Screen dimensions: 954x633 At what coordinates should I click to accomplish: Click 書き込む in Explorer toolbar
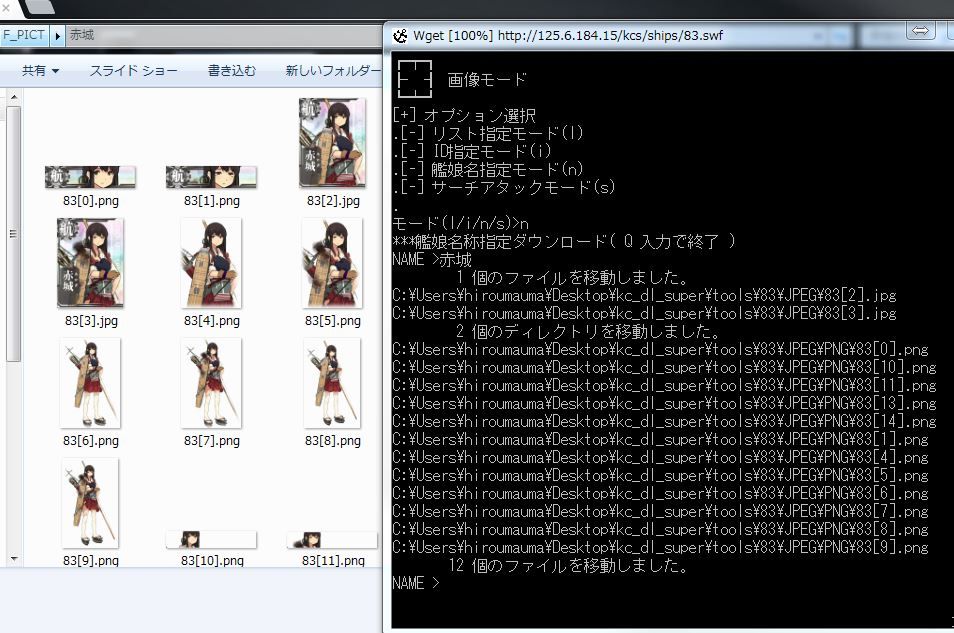[x=232, y=71]
